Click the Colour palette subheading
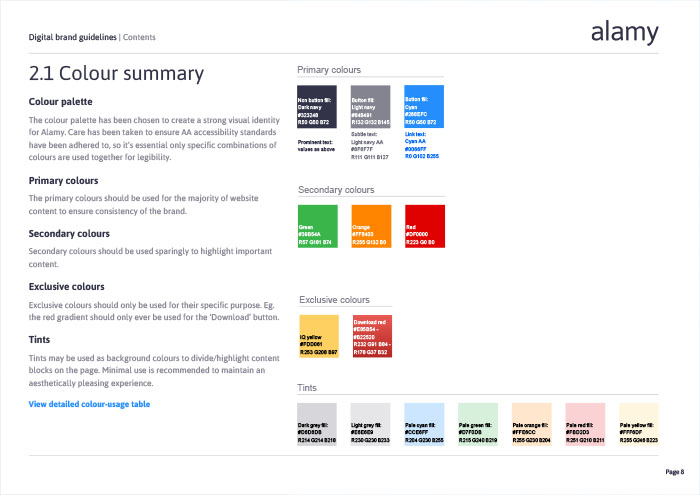The width and height of the screenshot is (700, 495). (61, 102)
